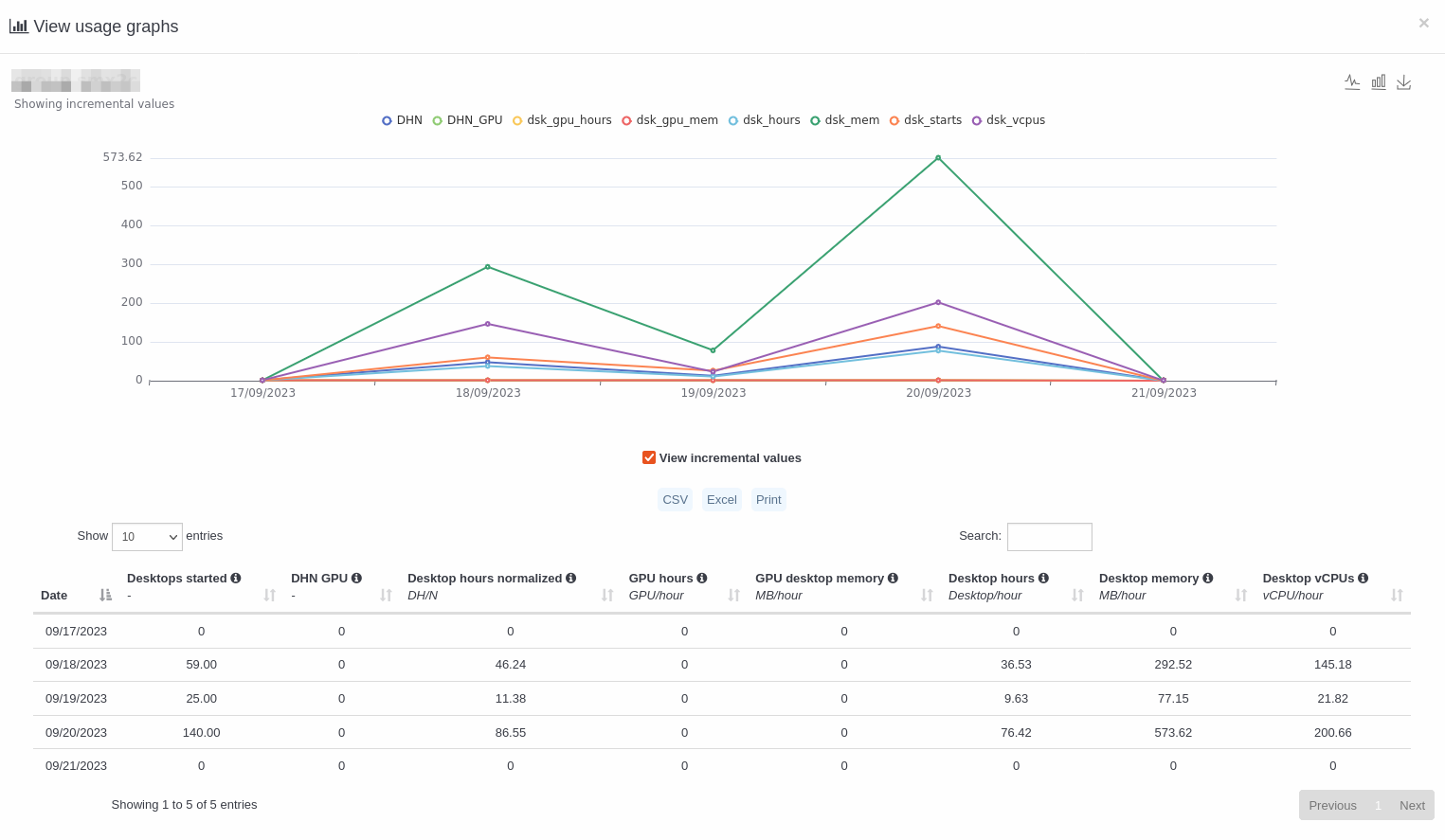Toggle dsk_vcpus series in chart legend
Viewport: 1445px width, 840px height.
(x=1008, y=120)
